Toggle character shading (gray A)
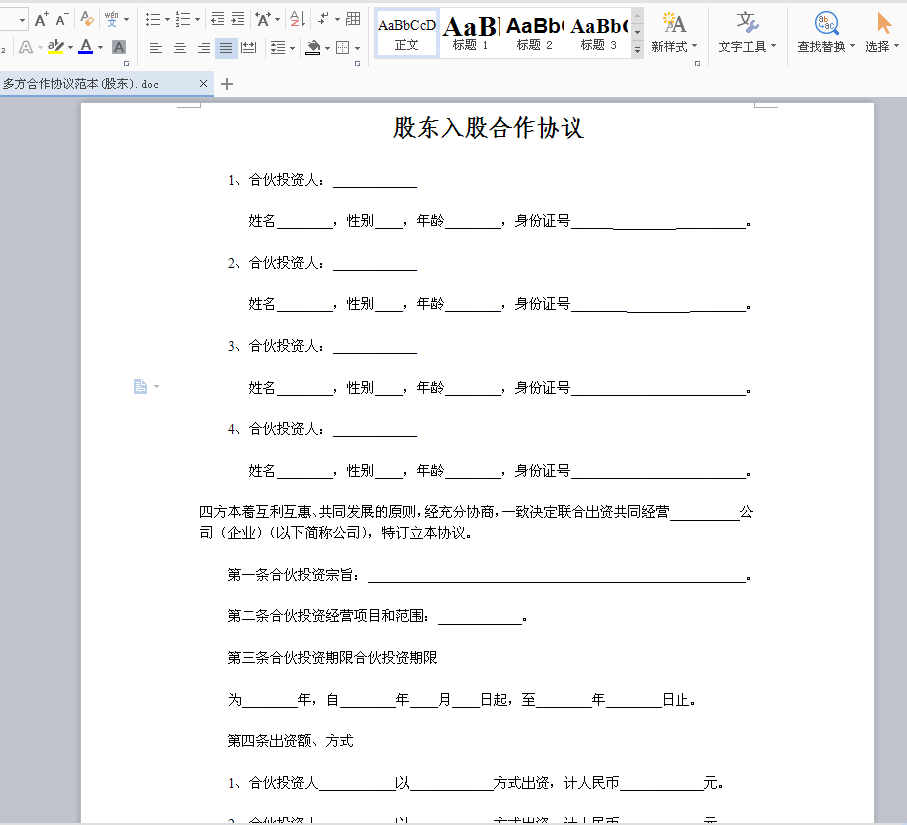907x825 pixels. coord(119,47)
